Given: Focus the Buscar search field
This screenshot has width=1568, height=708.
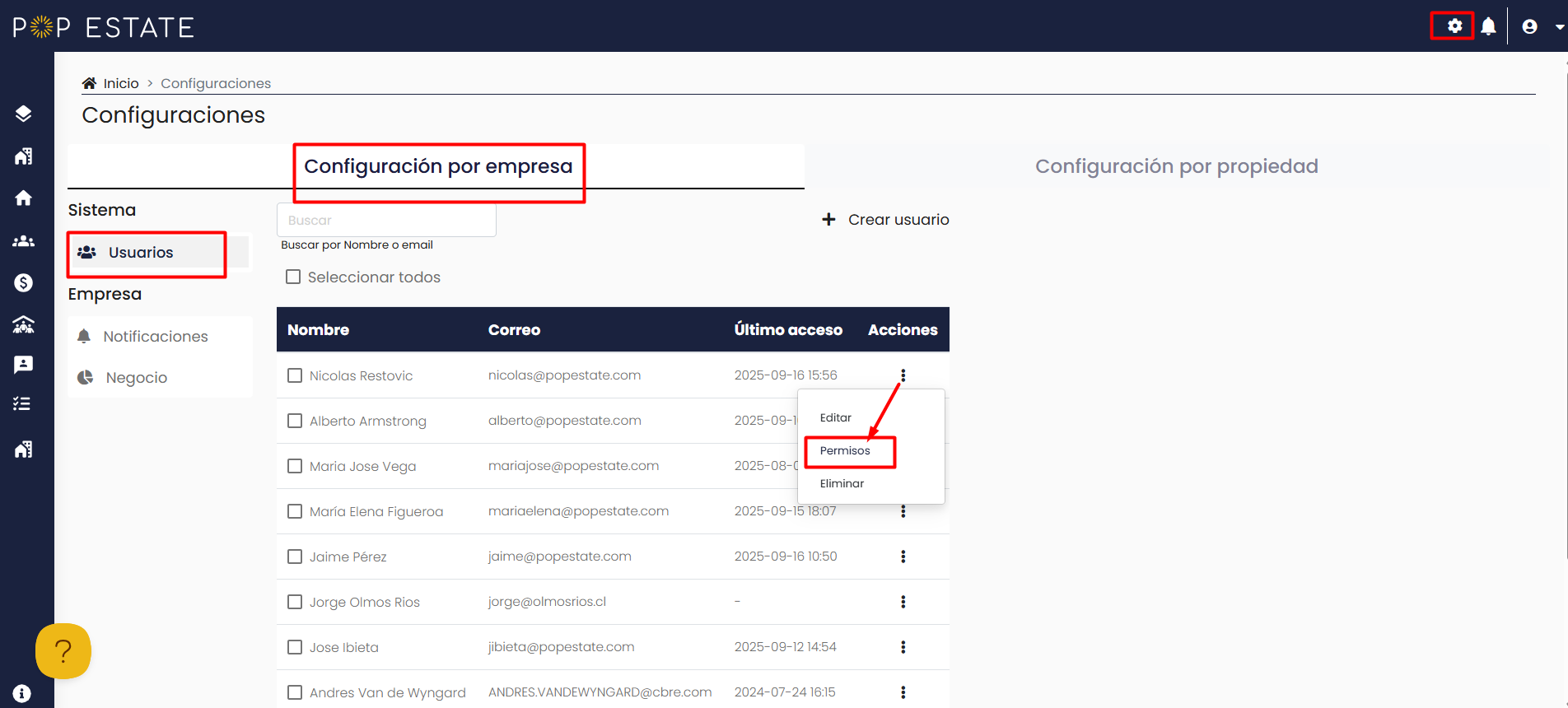Looking at the screenshot, I should pyautogui.click(x=386, y=220).
